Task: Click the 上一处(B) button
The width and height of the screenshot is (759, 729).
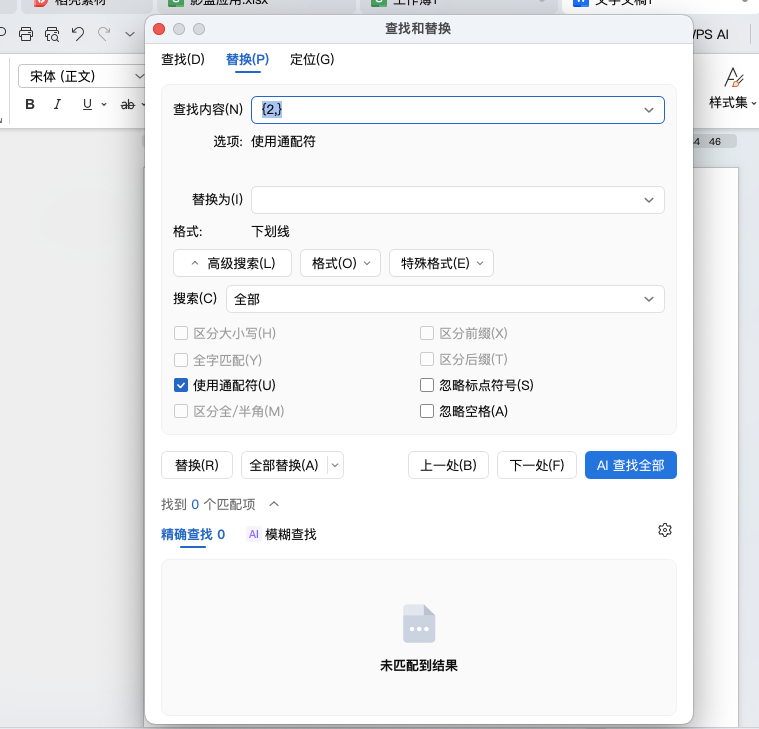Action: (448, 465)
